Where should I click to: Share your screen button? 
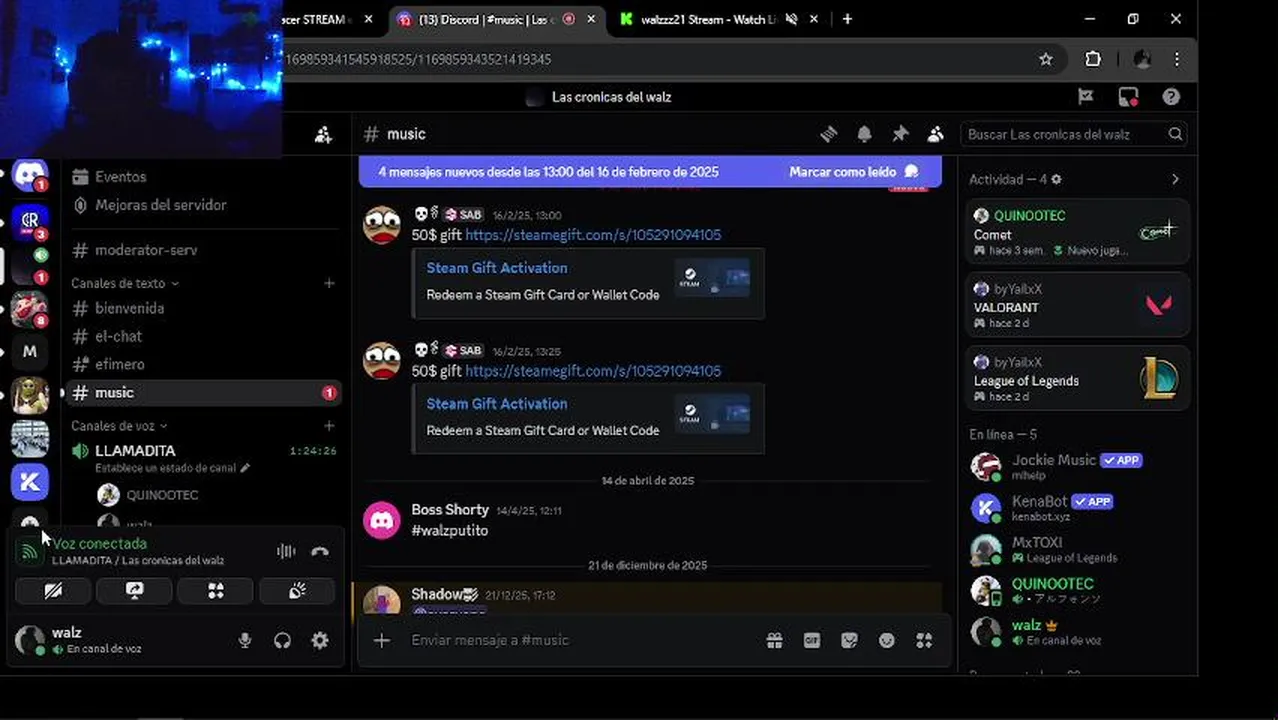coord(134,591)
